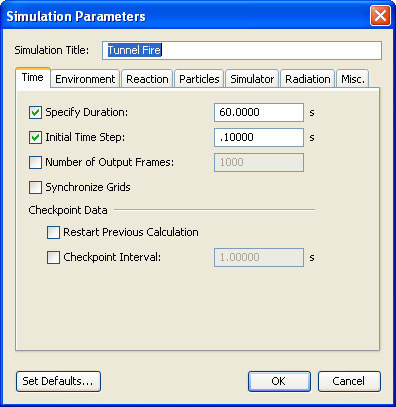396x407 pixels.
Task: Click the duration field showing 60.0000
Action: coord(259,112)
